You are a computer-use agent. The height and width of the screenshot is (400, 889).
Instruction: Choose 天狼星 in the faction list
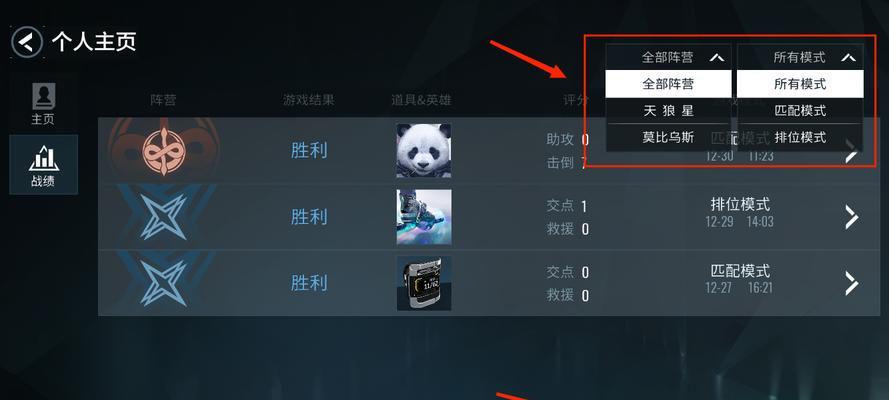coord(668,110)
